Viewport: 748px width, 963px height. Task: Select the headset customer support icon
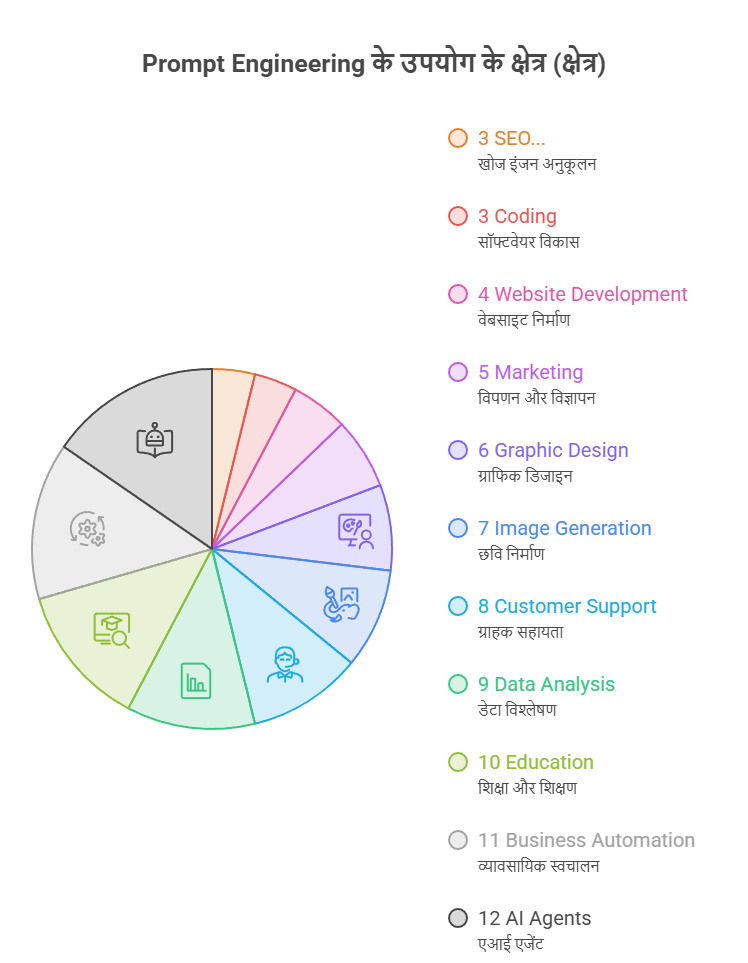tap(284, 665)
